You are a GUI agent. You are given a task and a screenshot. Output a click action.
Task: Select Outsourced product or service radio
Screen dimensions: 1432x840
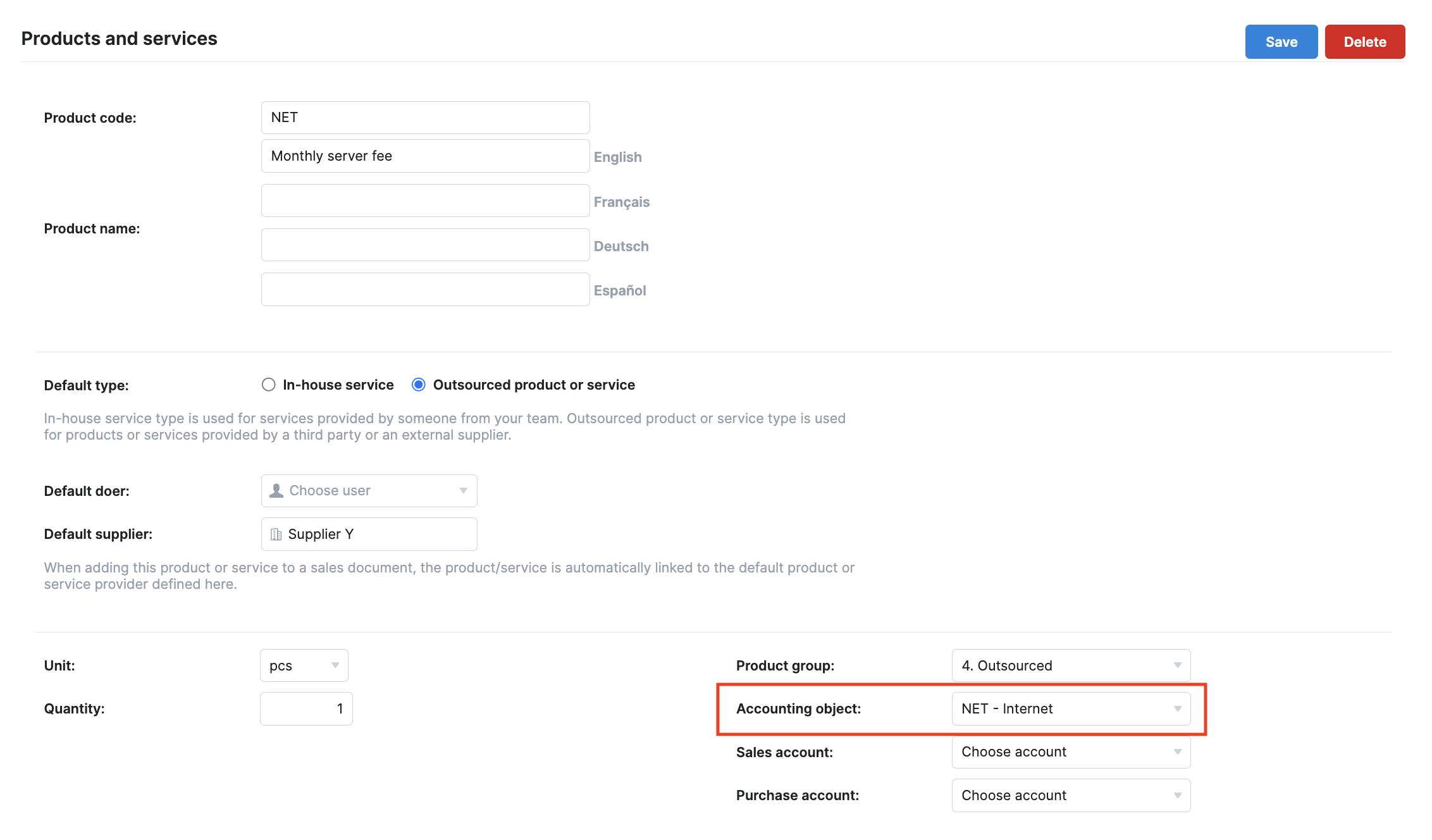coord(419,385)
